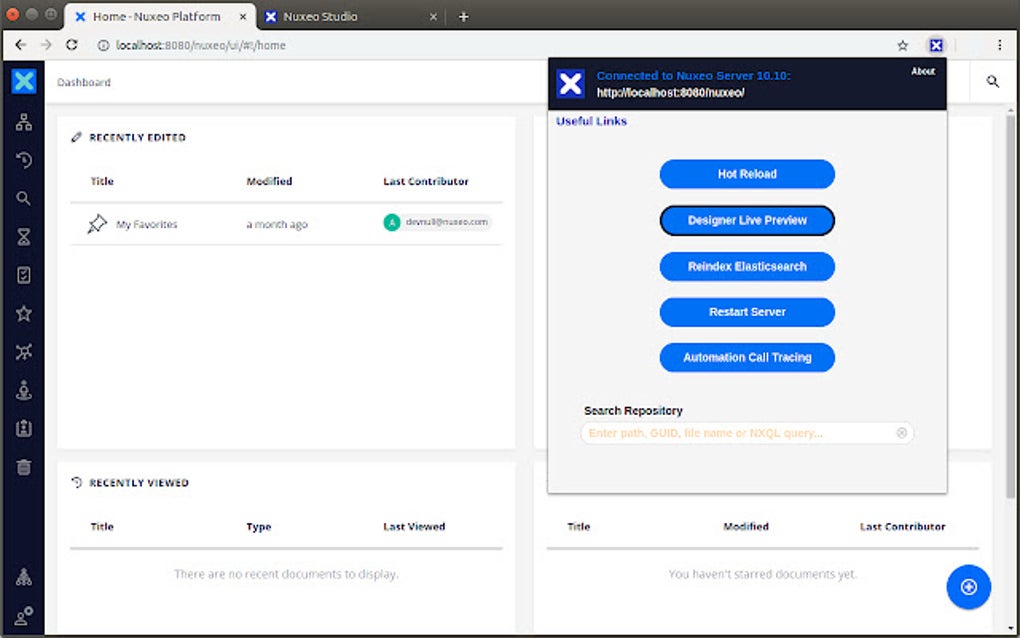Select the Favorites star icon
This screenshot has height=638, width=1020.
[x=23, y=312]
